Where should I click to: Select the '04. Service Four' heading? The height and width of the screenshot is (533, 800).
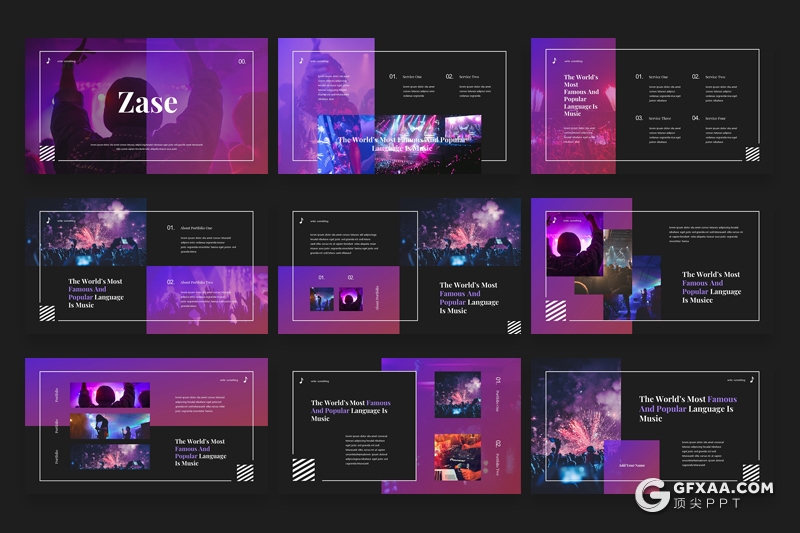(x=710, y=118)
